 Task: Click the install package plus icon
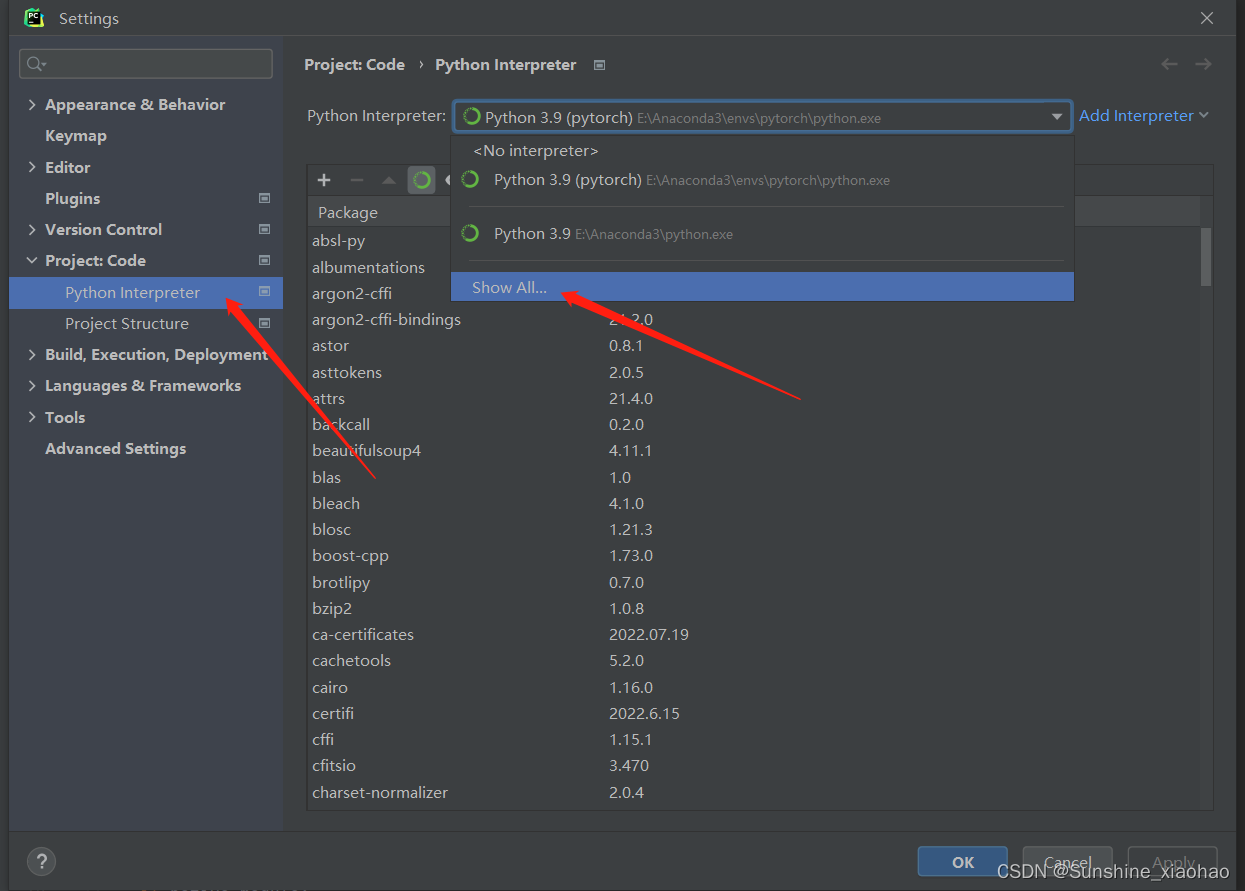pyautogui.click(x=323, y=180)
